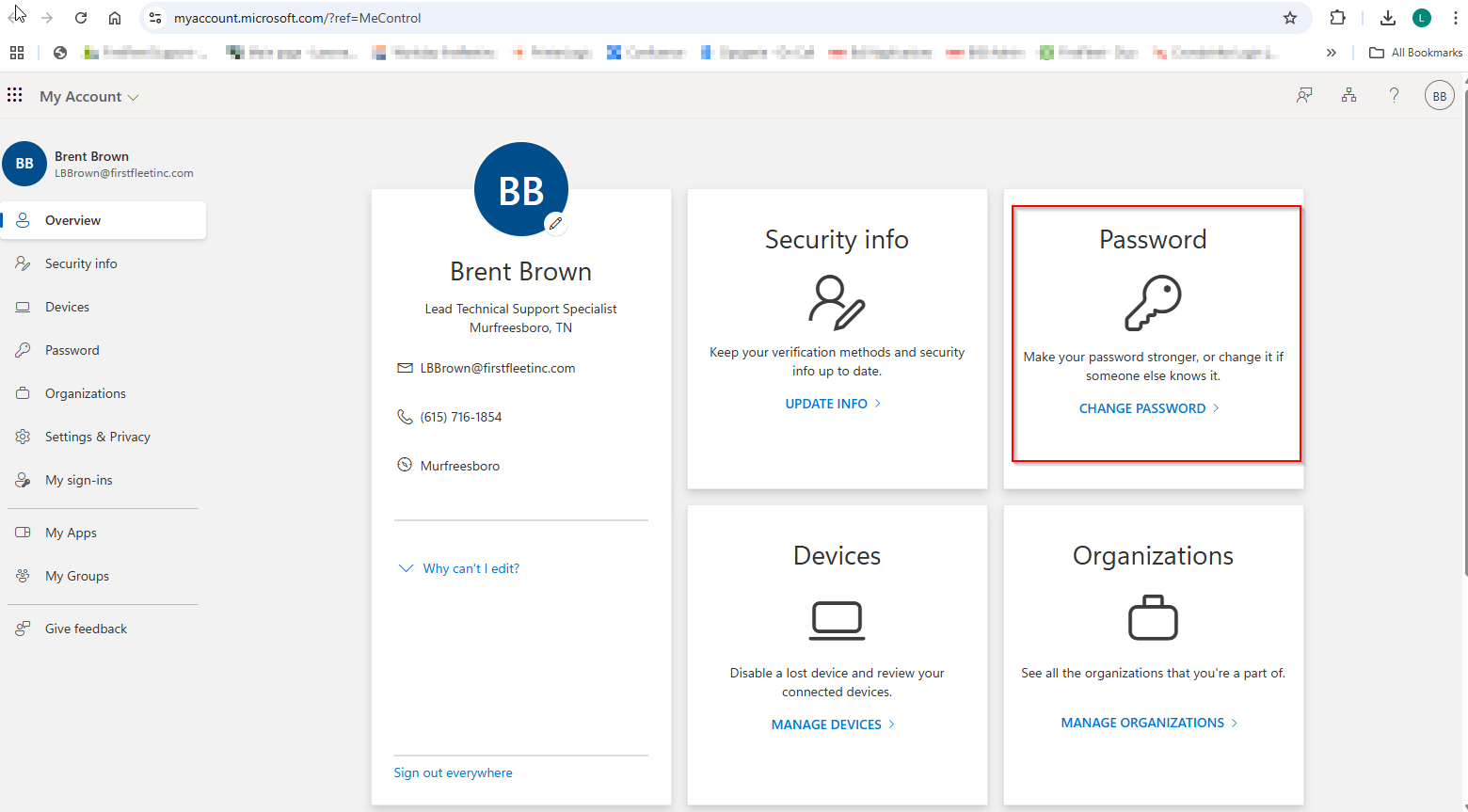
Task: Click the Devices laptop sidebar icon
Action: coord(23,307)
